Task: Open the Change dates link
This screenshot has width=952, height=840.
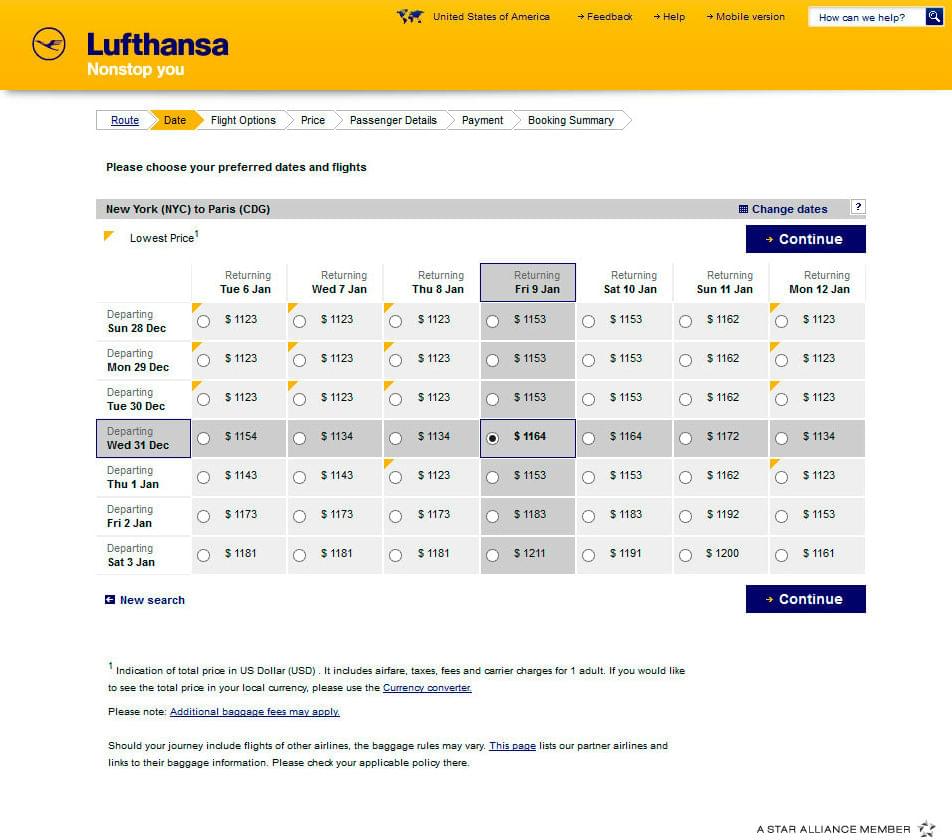Action: click(789, 209)
